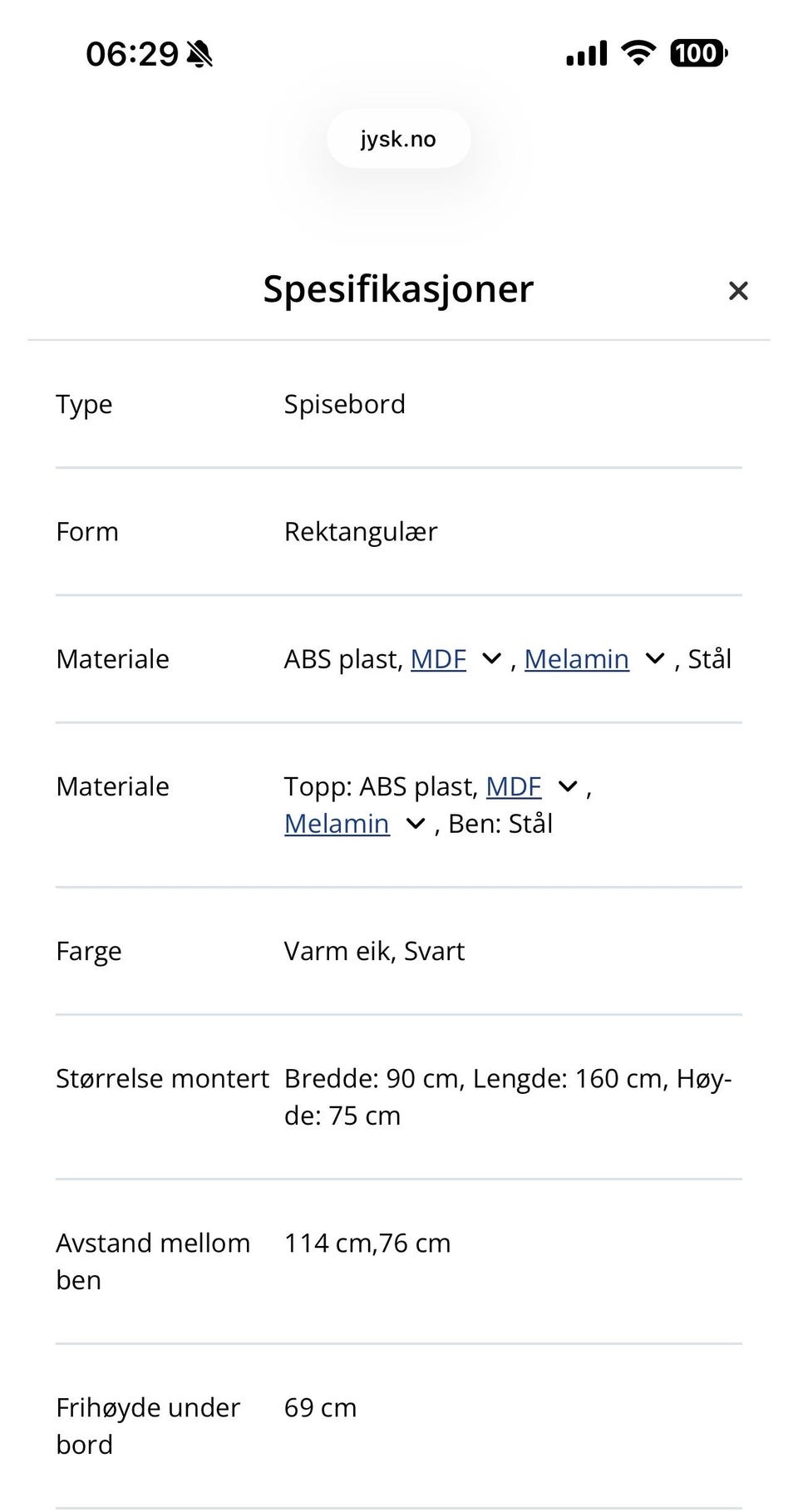Screen dimensions: 798x1512
Task: Open Melamin link before Ben: Stål
Action: [337, 824]
